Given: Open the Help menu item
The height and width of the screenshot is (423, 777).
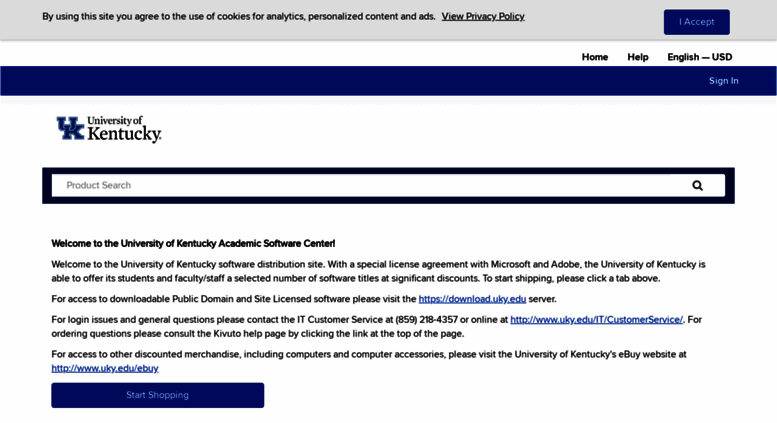Looking at the screenshot, I should [638, 57].
